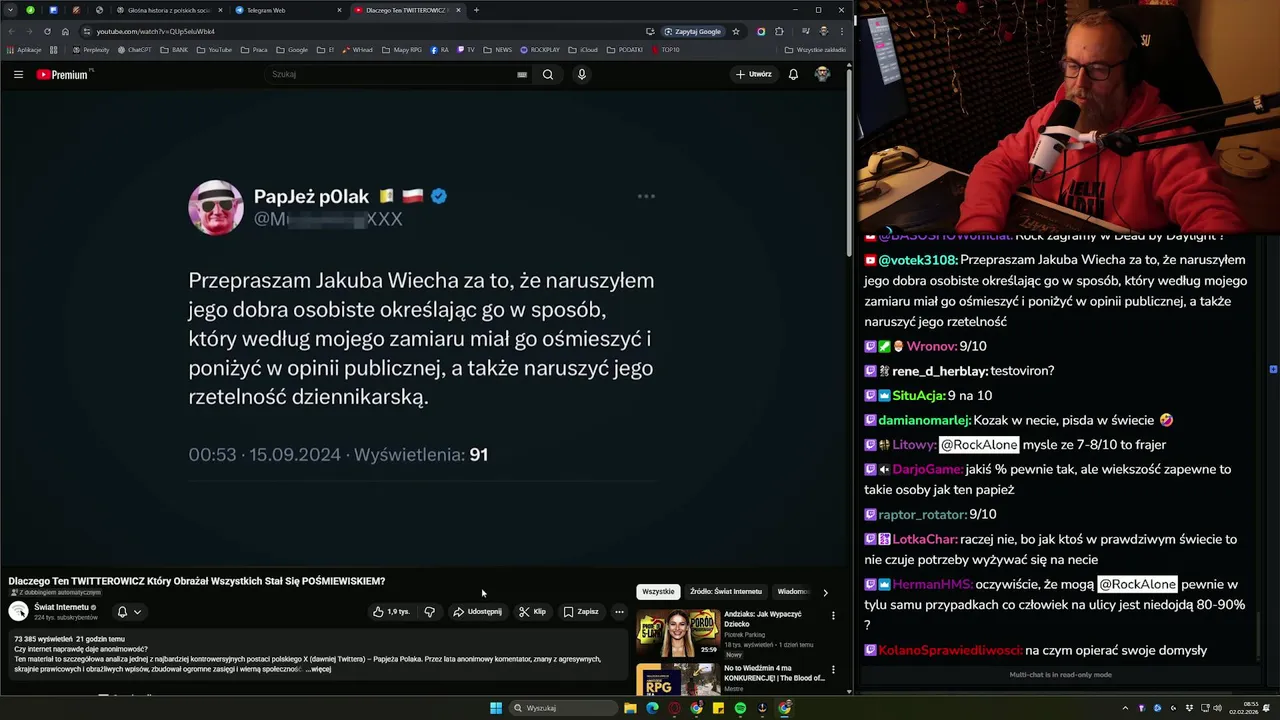Open the Praca bookmarks folder
This screenshot has width=1280, height=720.
[255, 49]
